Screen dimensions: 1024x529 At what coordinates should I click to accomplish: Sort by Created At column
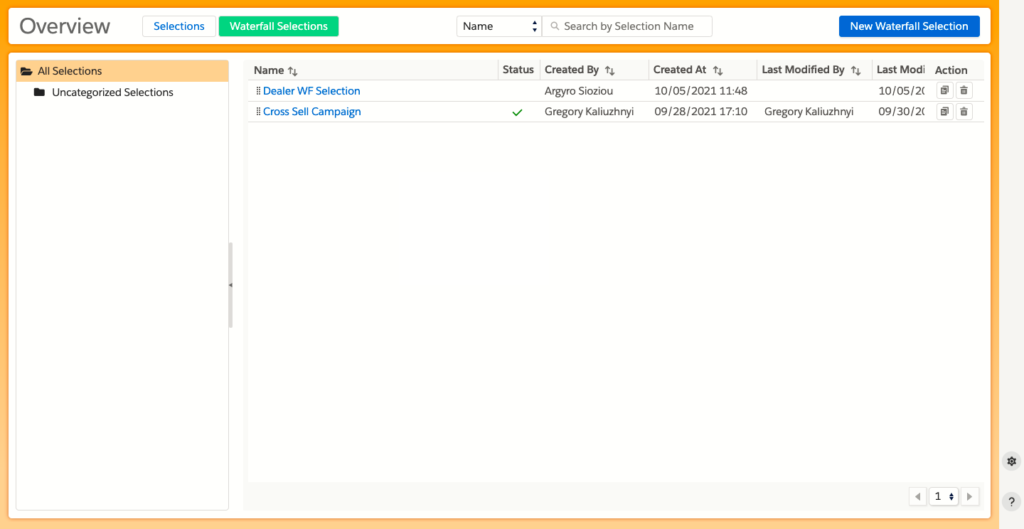pyautogui.click(x=718, y=71)
